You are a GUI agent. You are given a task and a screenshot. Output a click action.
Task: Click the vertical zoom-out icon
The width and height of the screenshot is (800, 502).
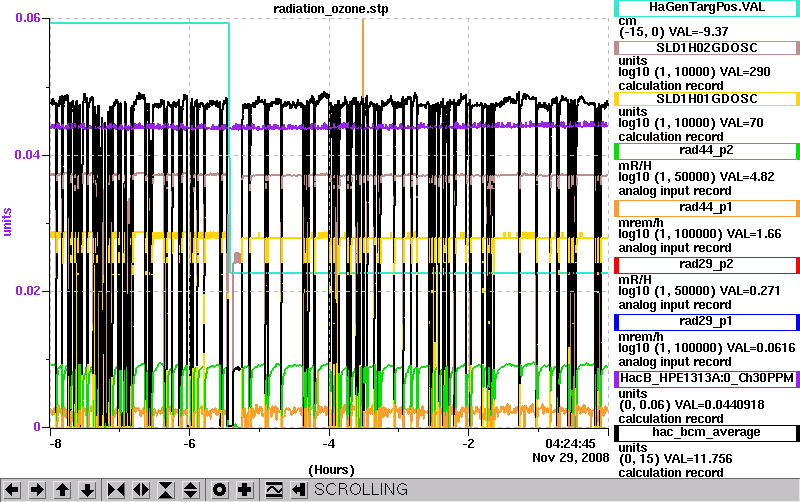[191, 490]
